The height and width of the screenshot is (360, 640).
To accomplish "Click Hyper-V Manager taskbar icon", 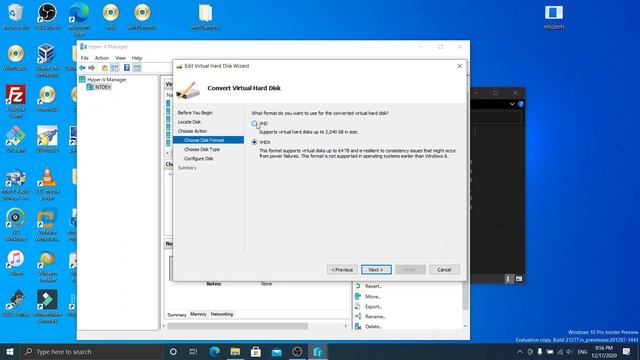I will click(x=318, y=351).
